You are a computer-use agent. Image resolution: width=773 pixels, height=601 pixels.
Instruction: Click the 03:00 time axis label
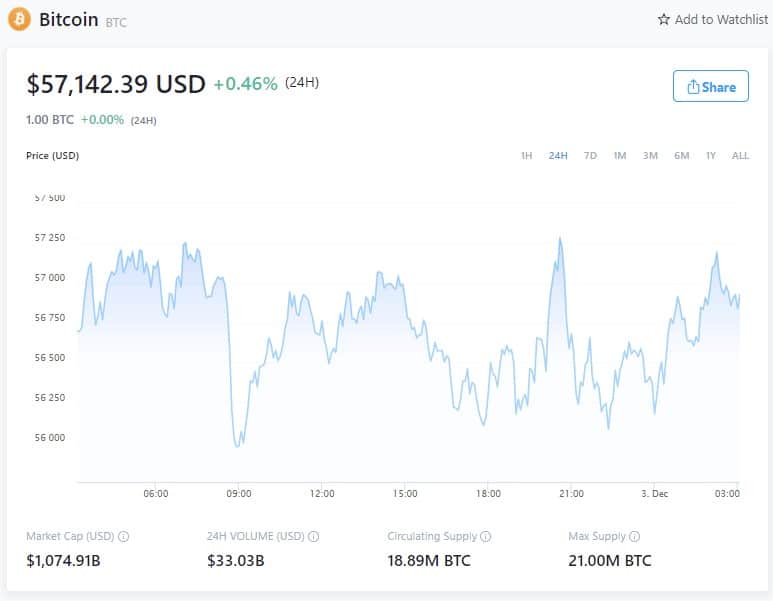click(727, 494)
